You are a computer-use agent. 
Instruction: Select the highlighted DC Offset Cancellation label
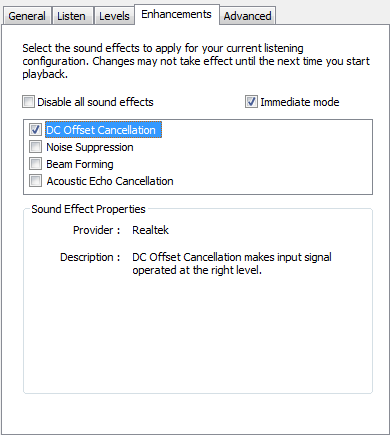[103, 130]
